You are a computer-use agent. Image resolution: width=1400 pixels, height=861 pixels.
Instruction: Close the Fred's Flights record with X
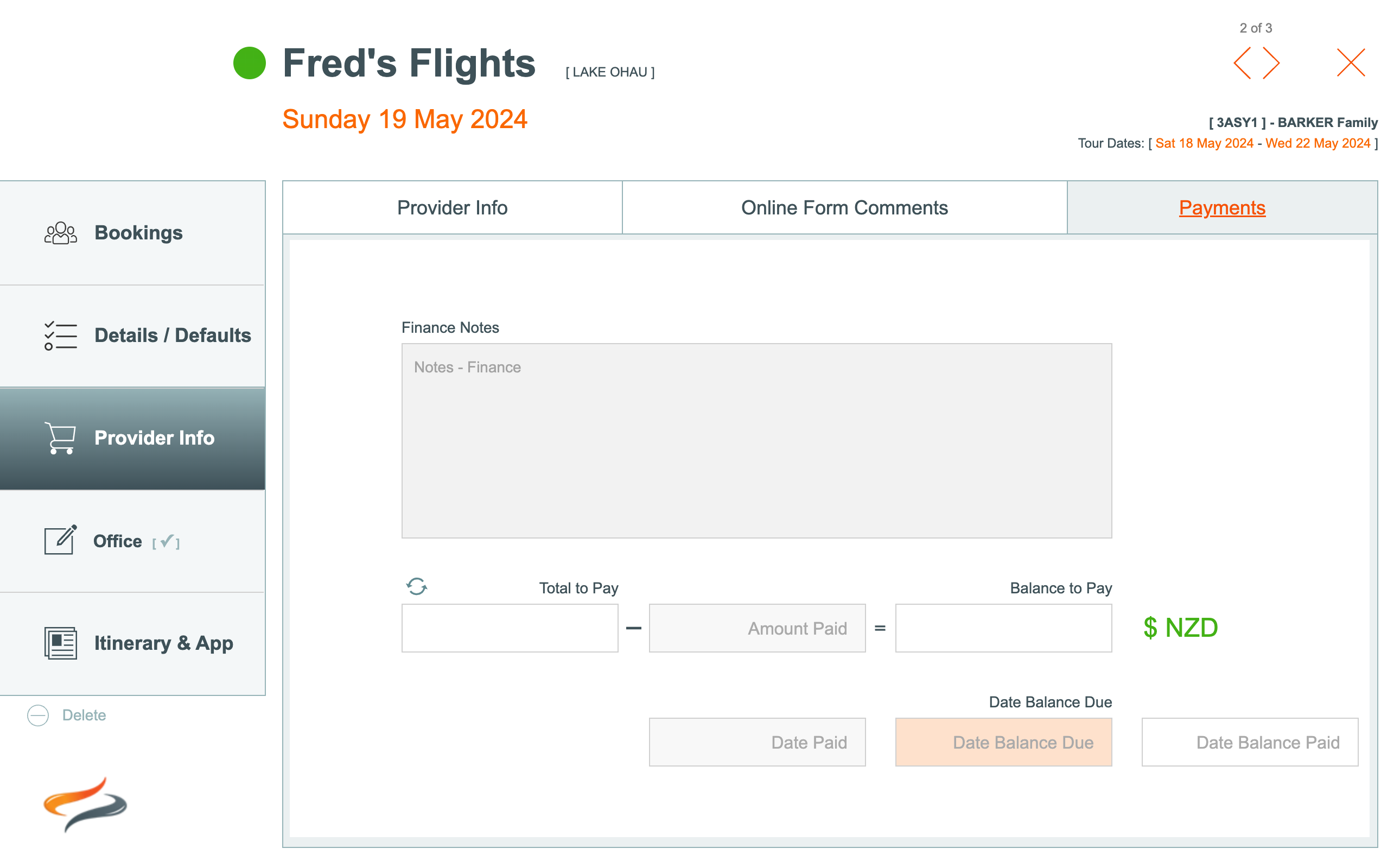coord(1351,62)
